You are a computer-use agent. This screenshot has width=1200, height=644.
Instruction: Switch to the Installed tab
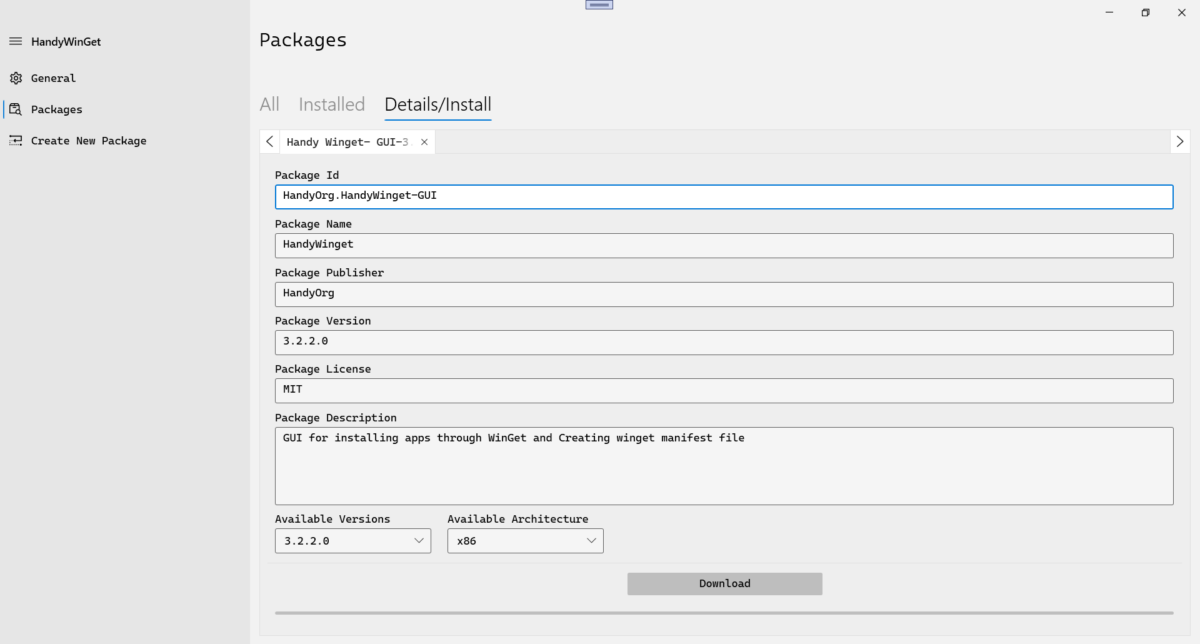(x=332, y=104)
